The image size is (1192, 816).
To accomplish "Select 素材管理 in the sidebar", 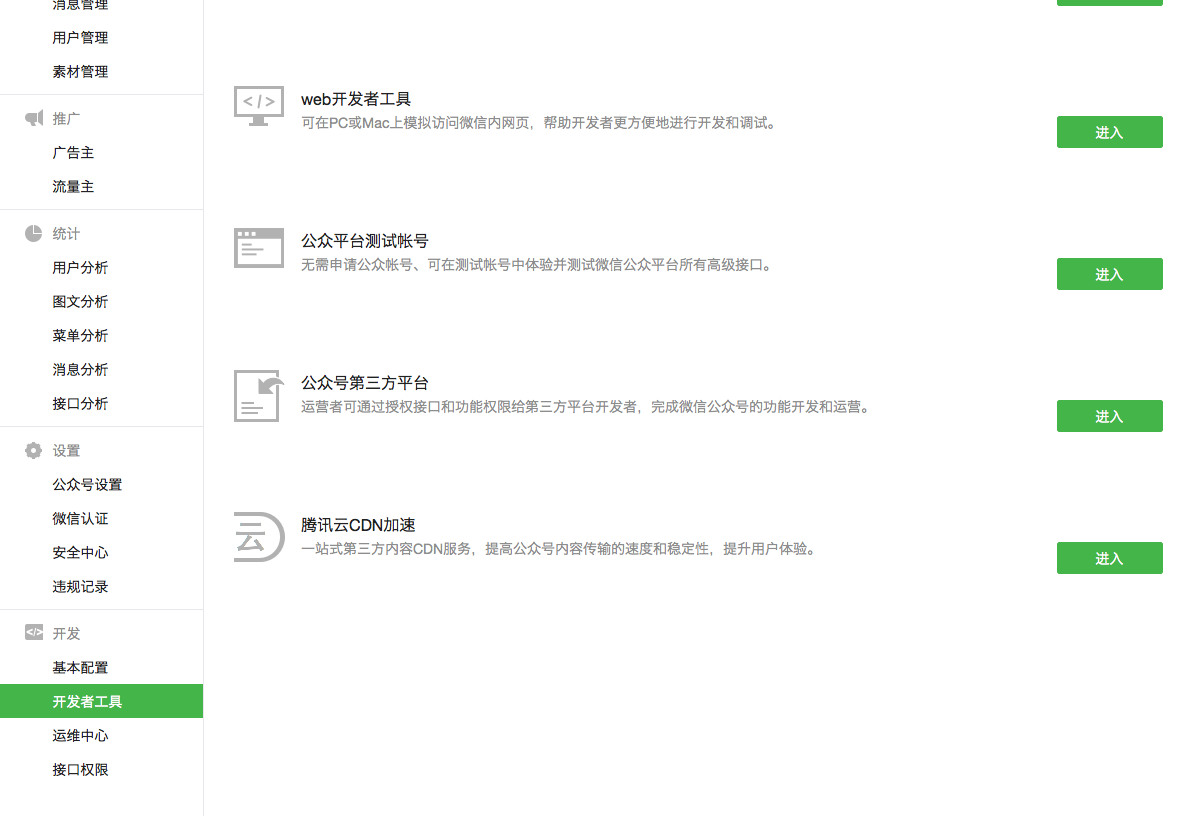I will (x=80, y=72).
